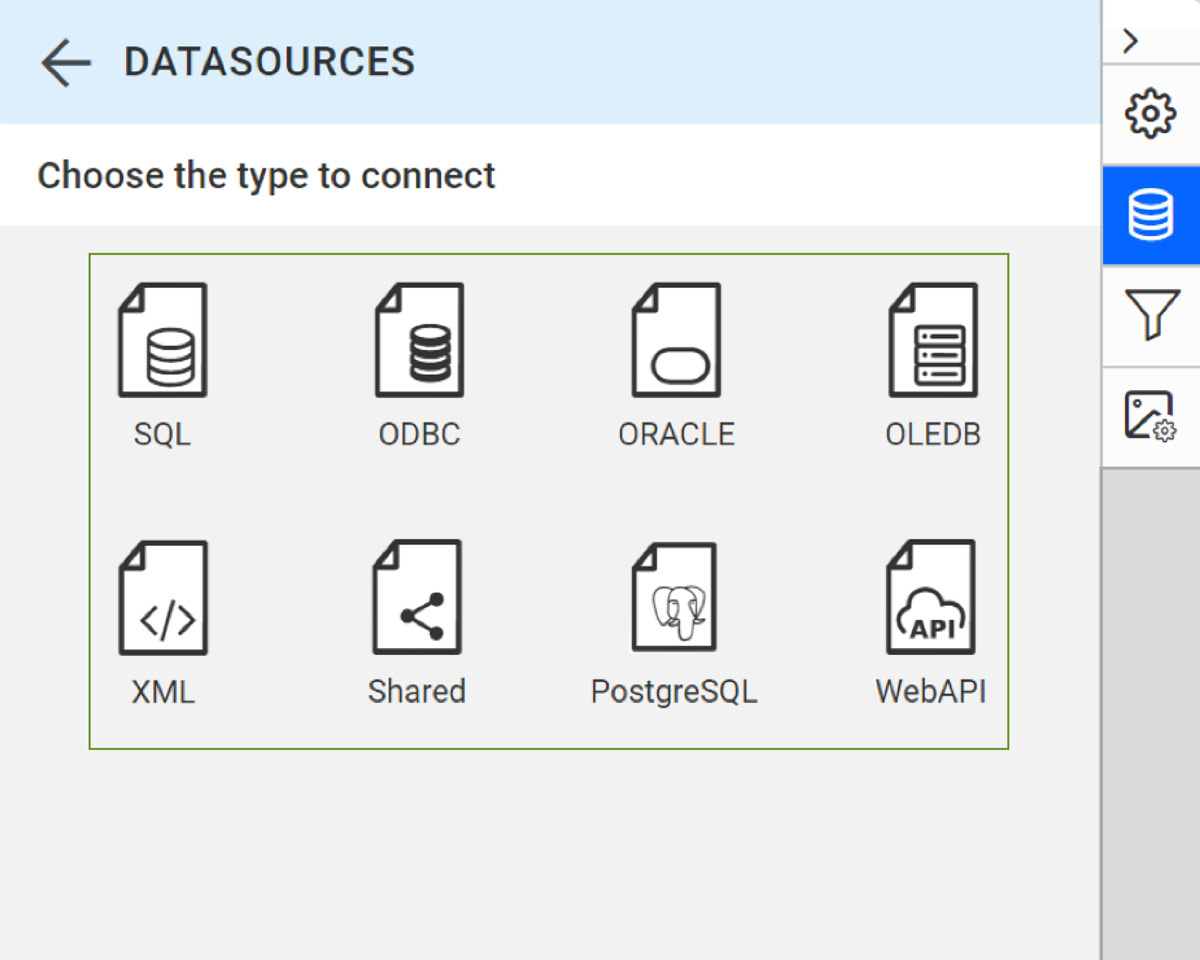The height and width of the screenshot is (960, 1200).
Task: Switch to the database Data tab
Action: click(1150, 215)
